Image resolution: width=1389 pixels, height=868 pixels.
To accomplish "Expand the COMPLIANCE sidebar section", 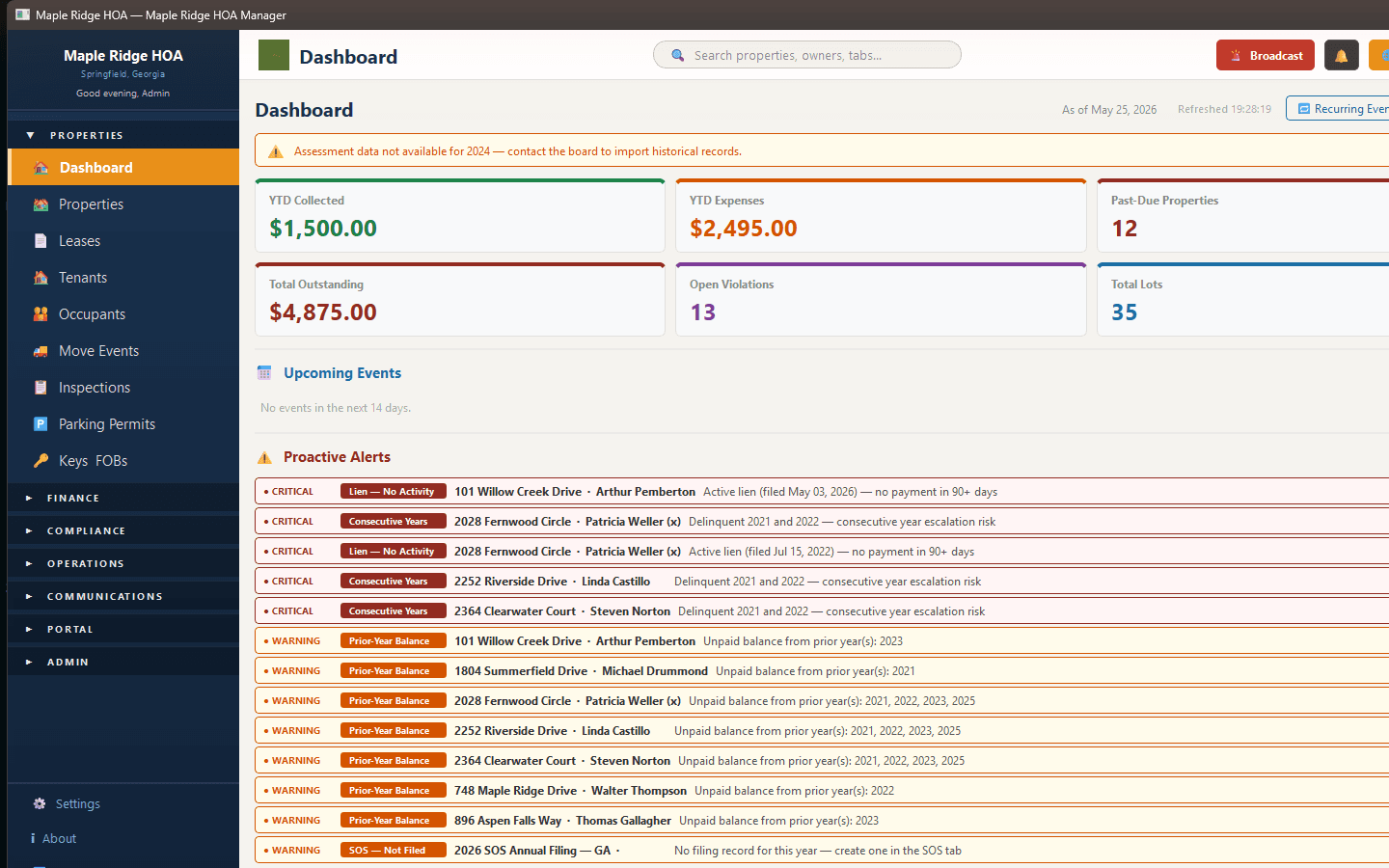I will pos(123,530).
